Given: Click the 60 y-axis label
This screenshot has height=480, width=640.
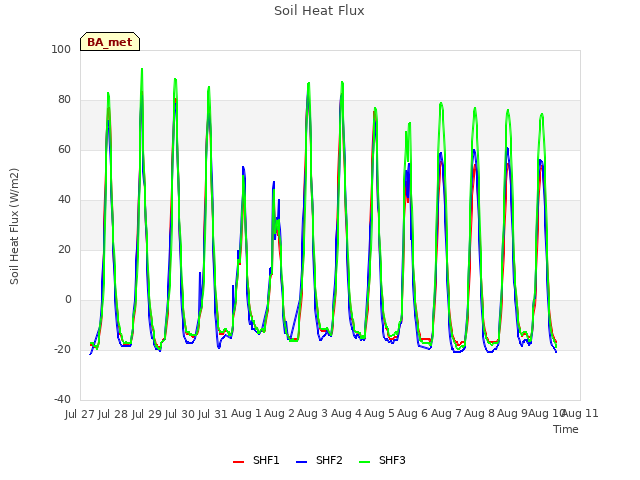Looking at the screenshot, I should [64, 149].
